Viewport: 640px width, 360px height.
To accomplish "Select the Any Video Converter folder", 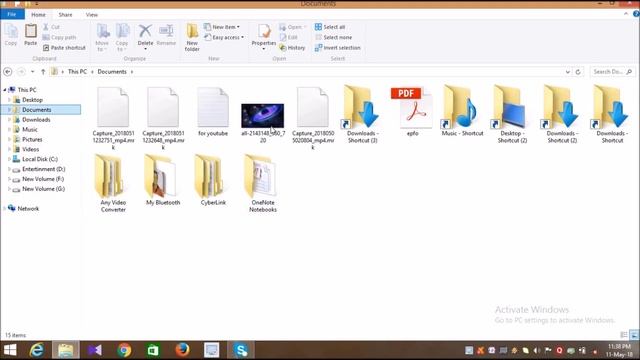I will [x=113, y=184].
